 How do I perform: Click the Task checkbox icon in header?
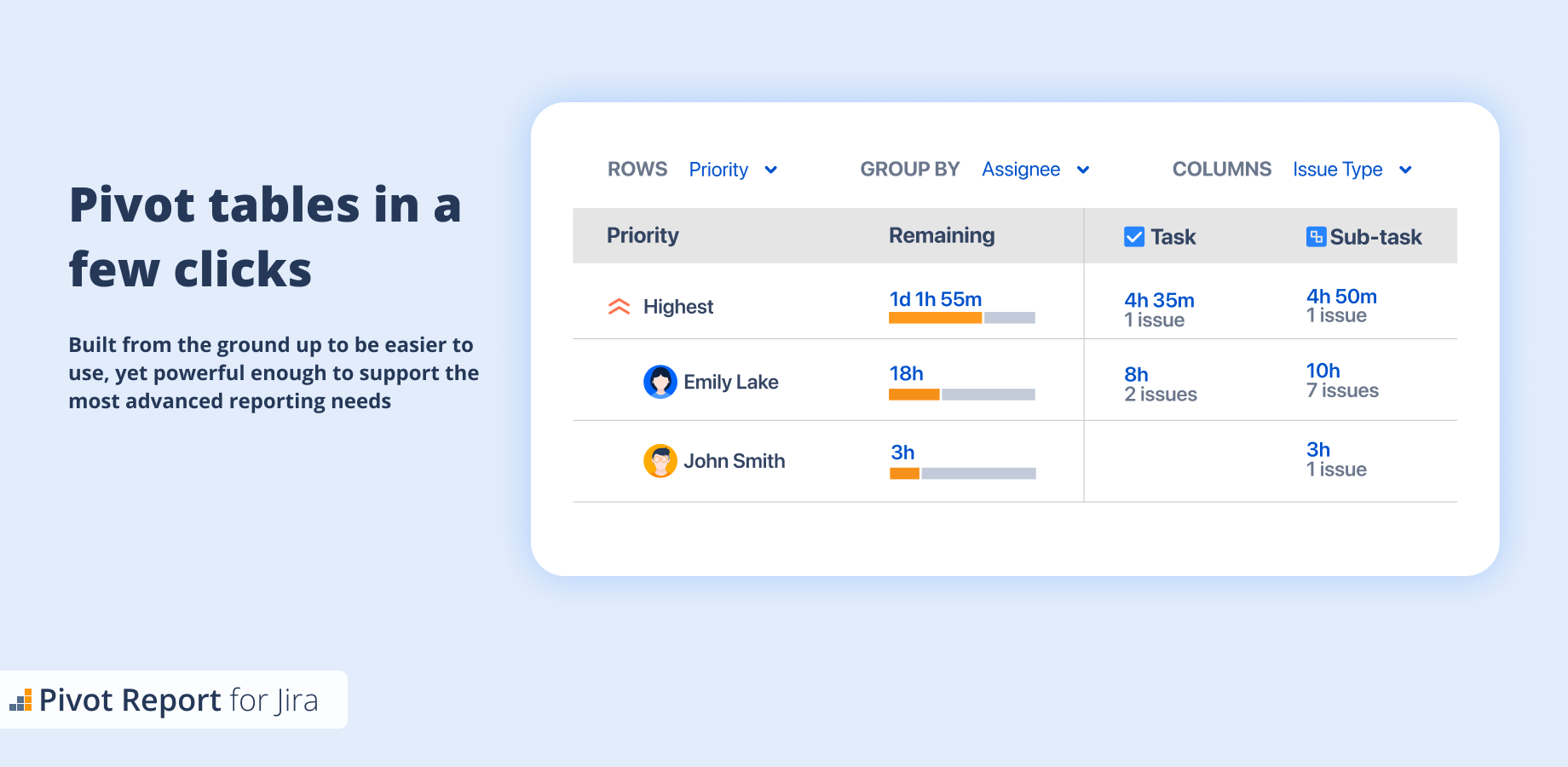(x=1134, y=237)
